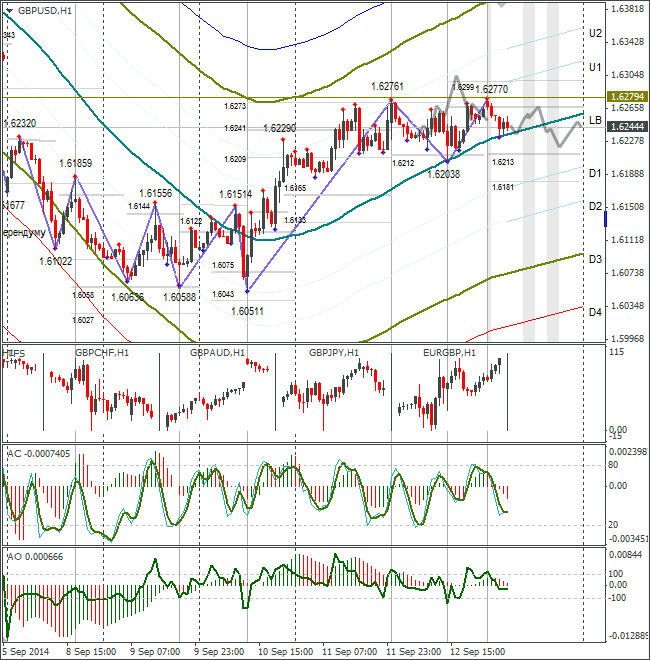Select the GBPAUD,H1 mini chart label
This screenshot has width=650, height=660.
click(x=217, y=353)
